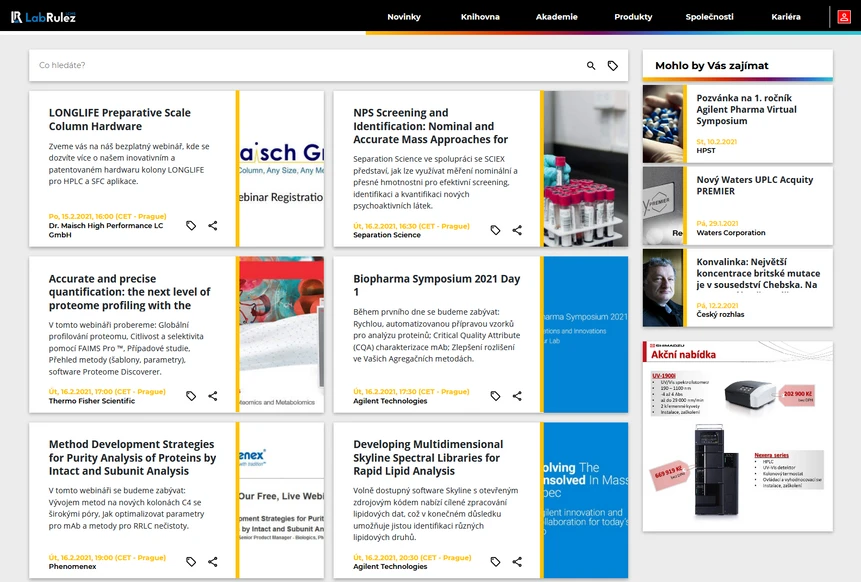
Task: Share the Method Development Strategies webinar
Action: pyautogui.click(x=213, y=562)
